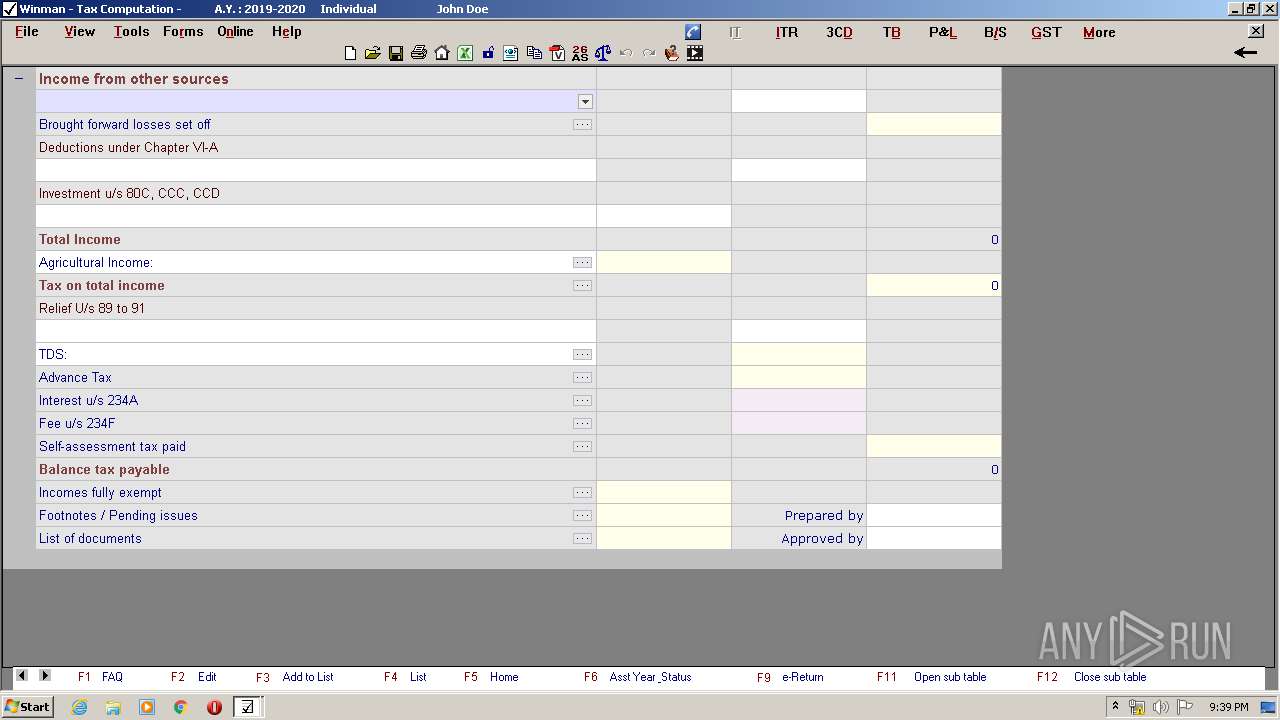Click the back arrow icon
Screen dimensions: 1280x720
(1245, 52)
